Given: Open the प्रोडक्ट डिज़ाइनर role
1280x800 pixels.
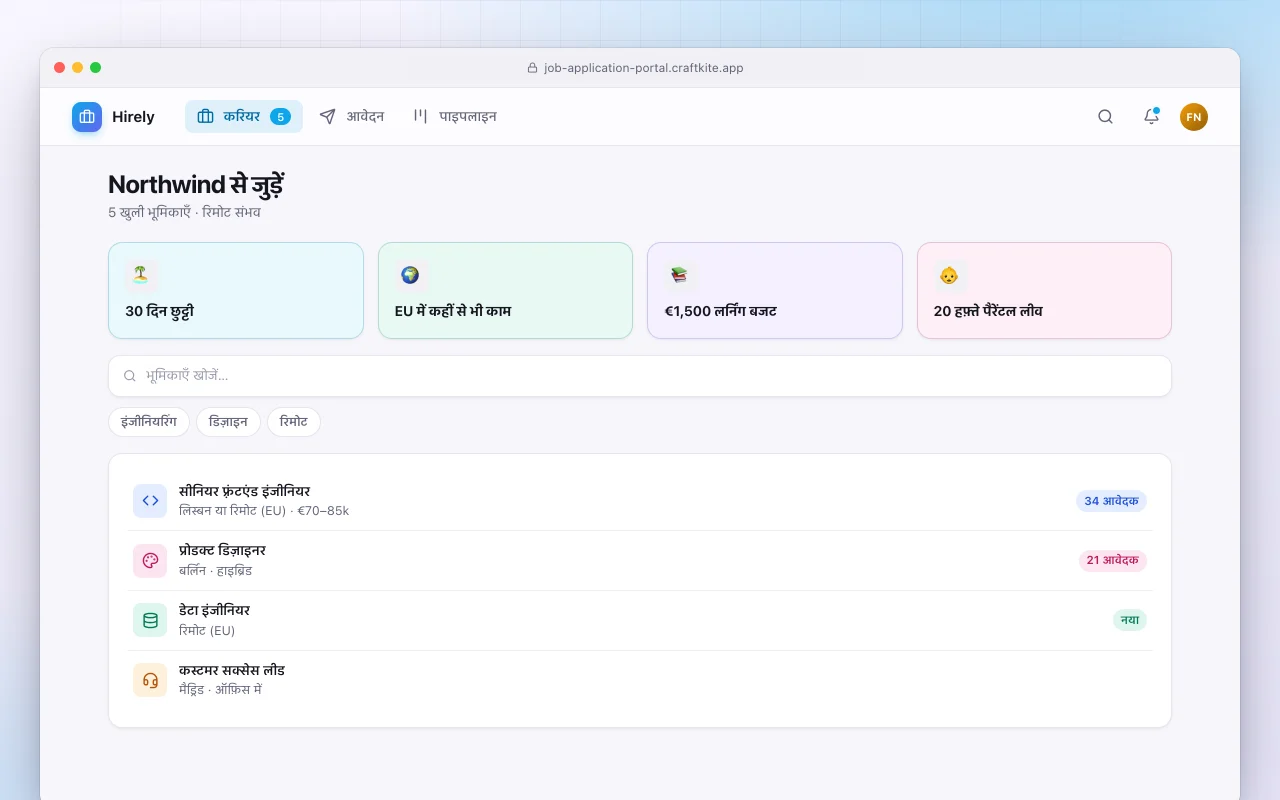Looking at the screenshot, I should click(x=640, y=561).
